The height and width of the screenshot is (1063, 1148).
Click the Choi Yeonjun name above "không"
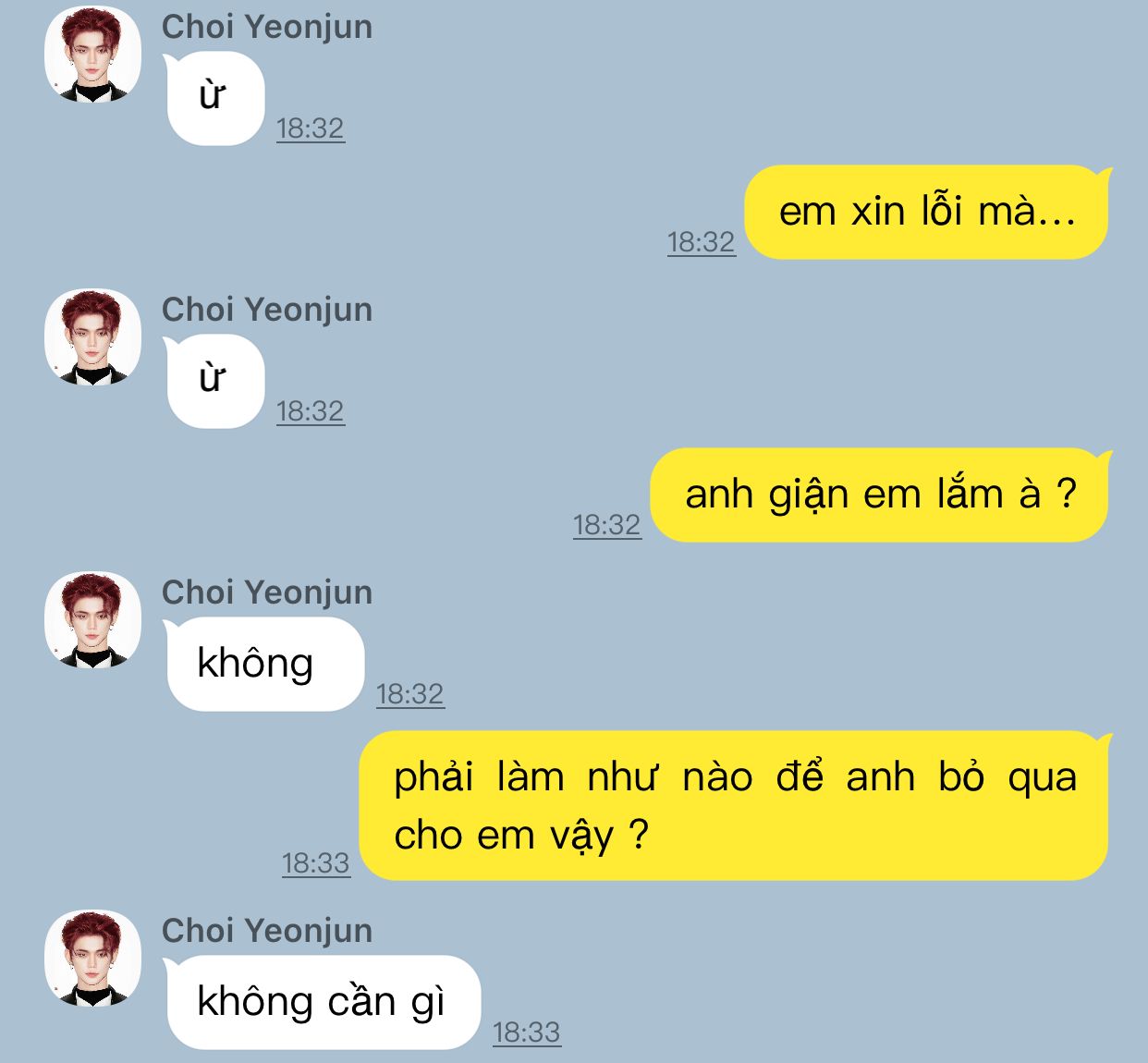pos(267,593)
